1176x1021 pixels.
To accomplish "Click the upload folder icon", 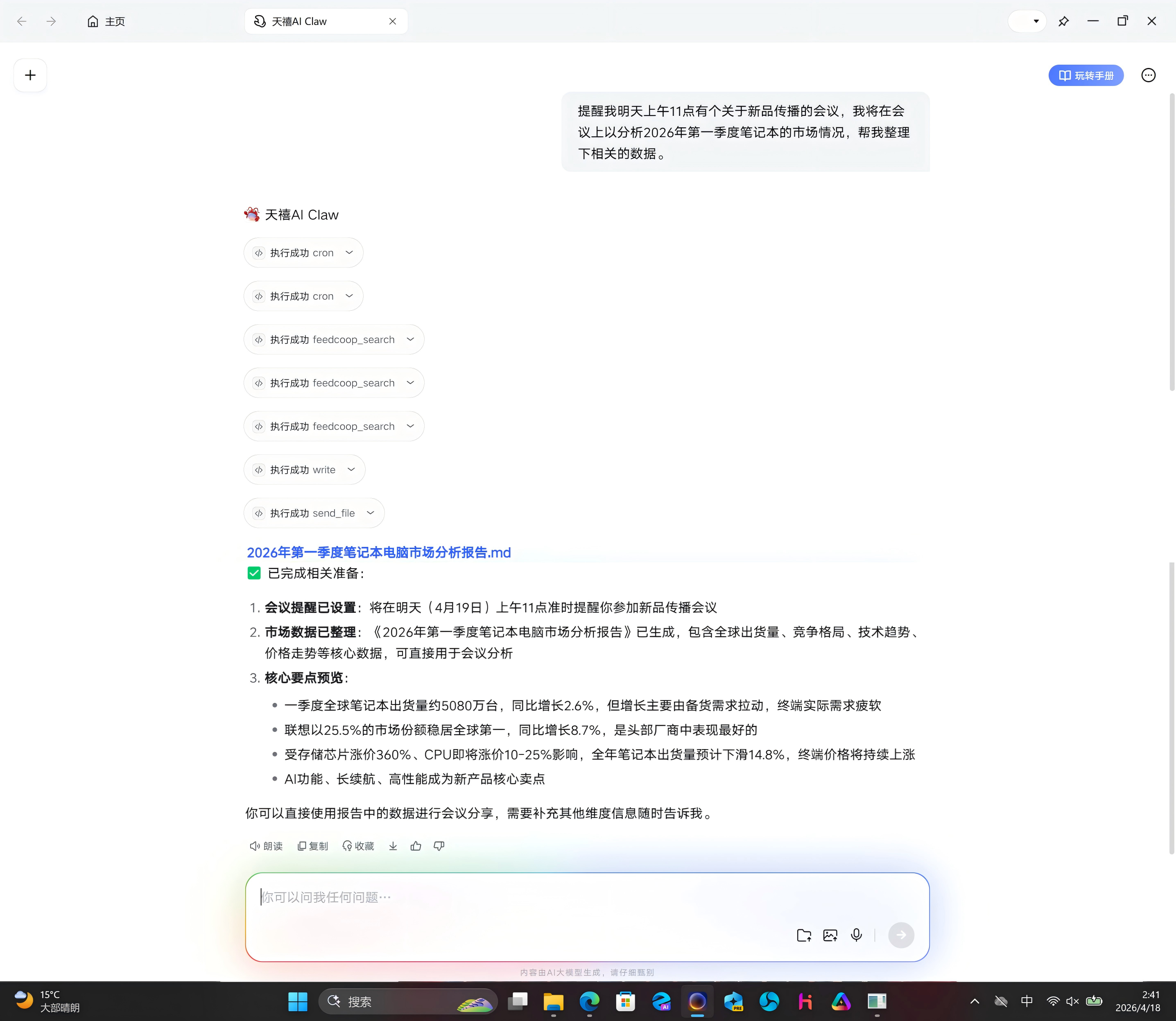I will point(803,935).
